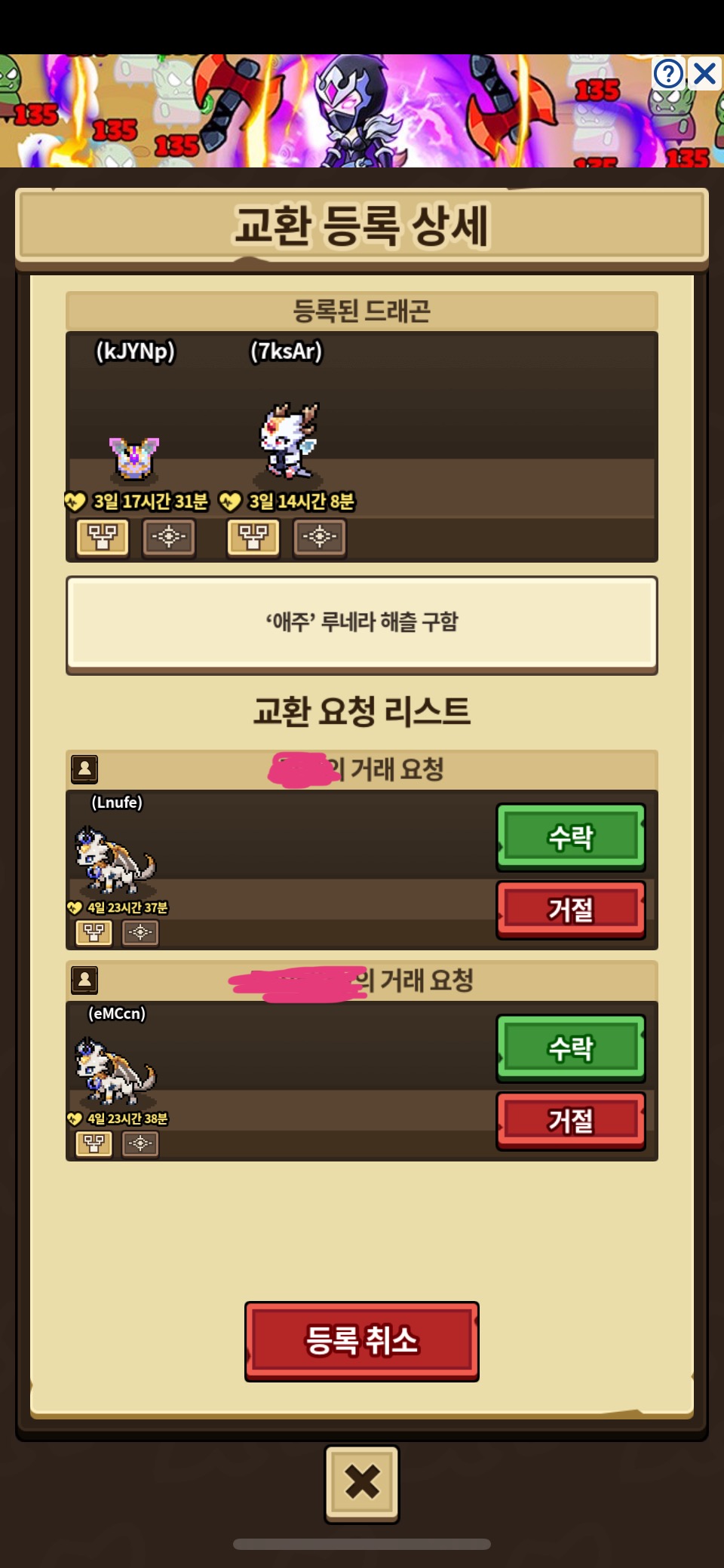Reject (거절) the Lnufe trade request
Image resolution: width=724 pixels, height=1568 pixels.
(x=571, y=909)
